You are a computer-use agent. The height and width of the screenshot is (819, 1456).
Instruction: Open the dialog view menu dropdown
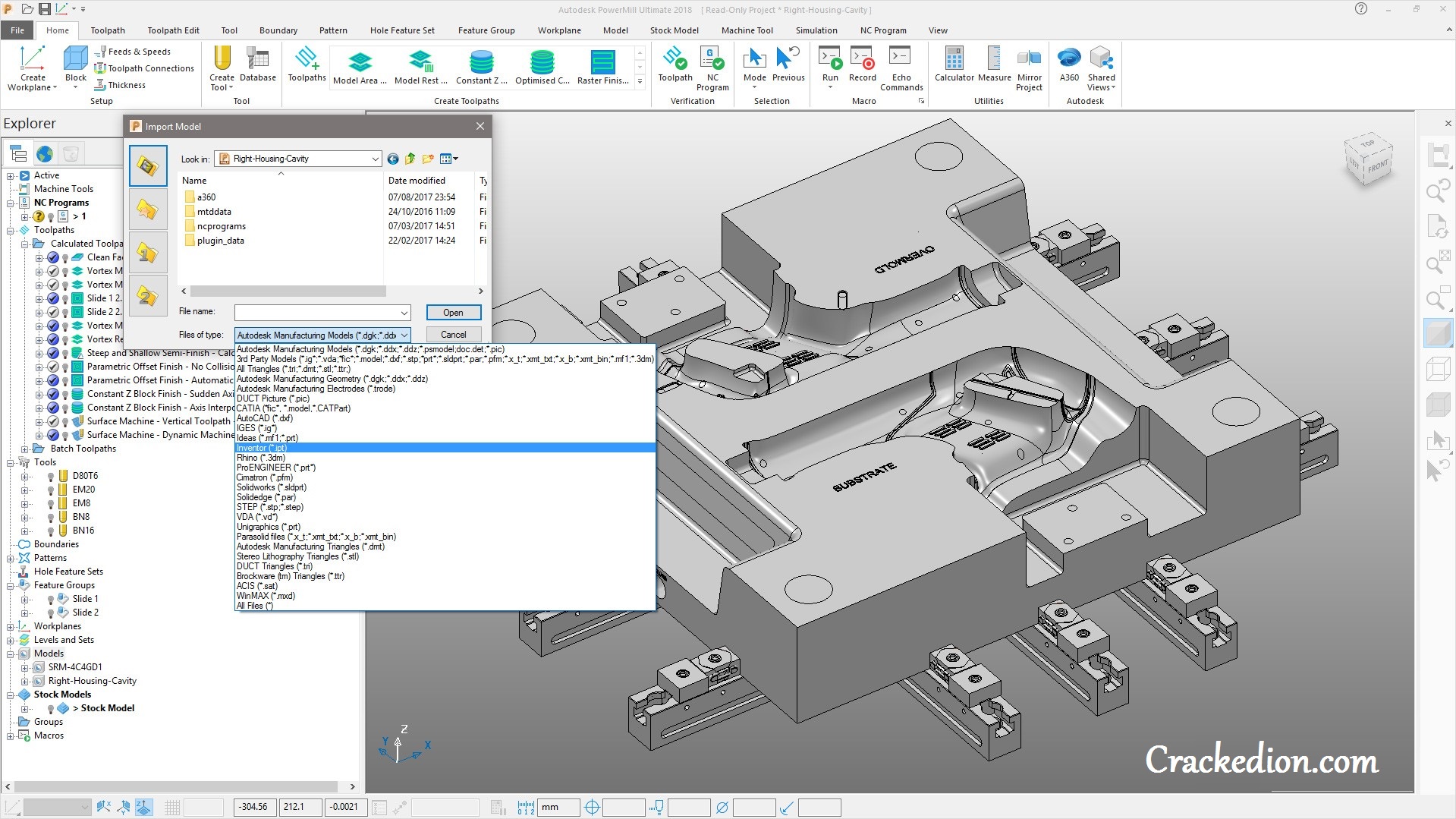point(450,159)
